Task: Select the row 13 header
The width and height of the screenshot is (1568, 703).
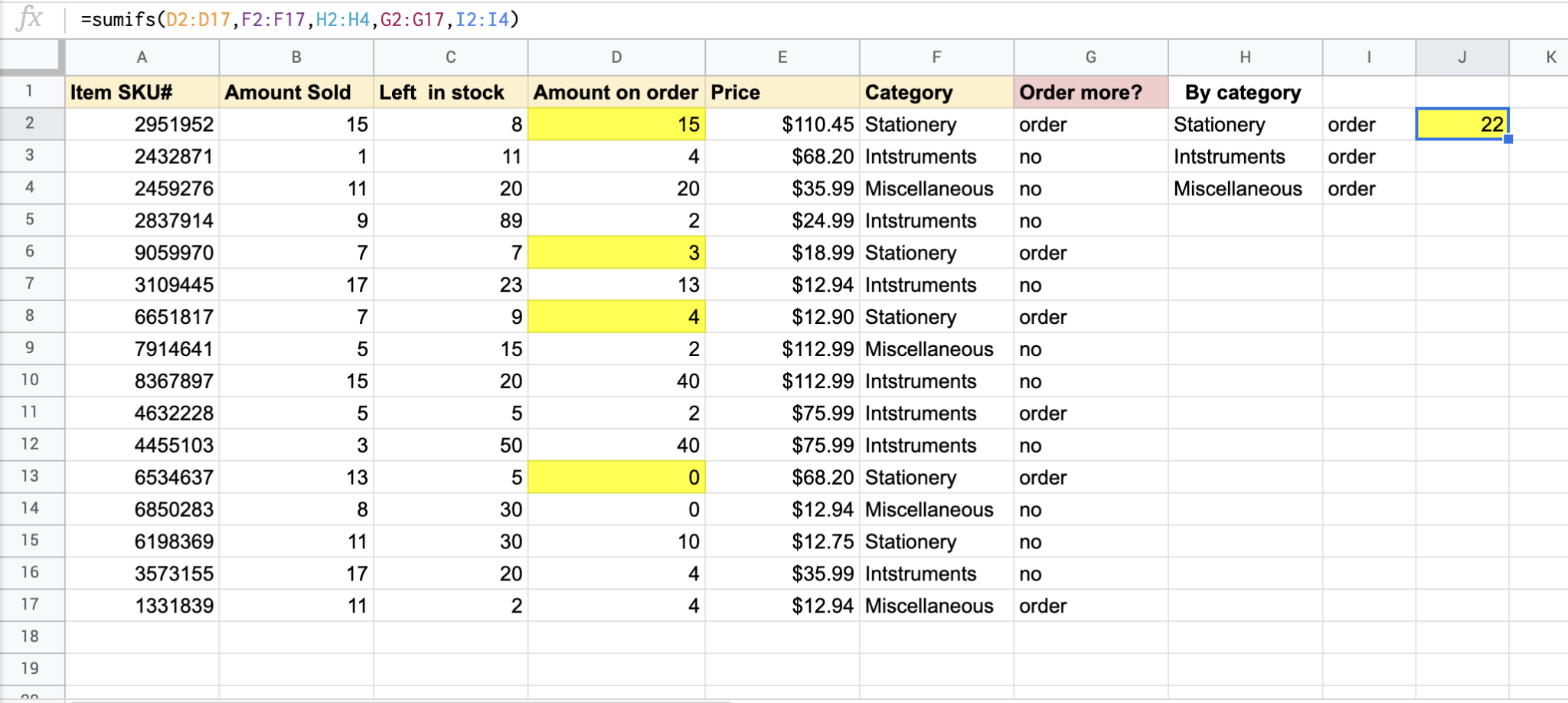Action: 30,476
